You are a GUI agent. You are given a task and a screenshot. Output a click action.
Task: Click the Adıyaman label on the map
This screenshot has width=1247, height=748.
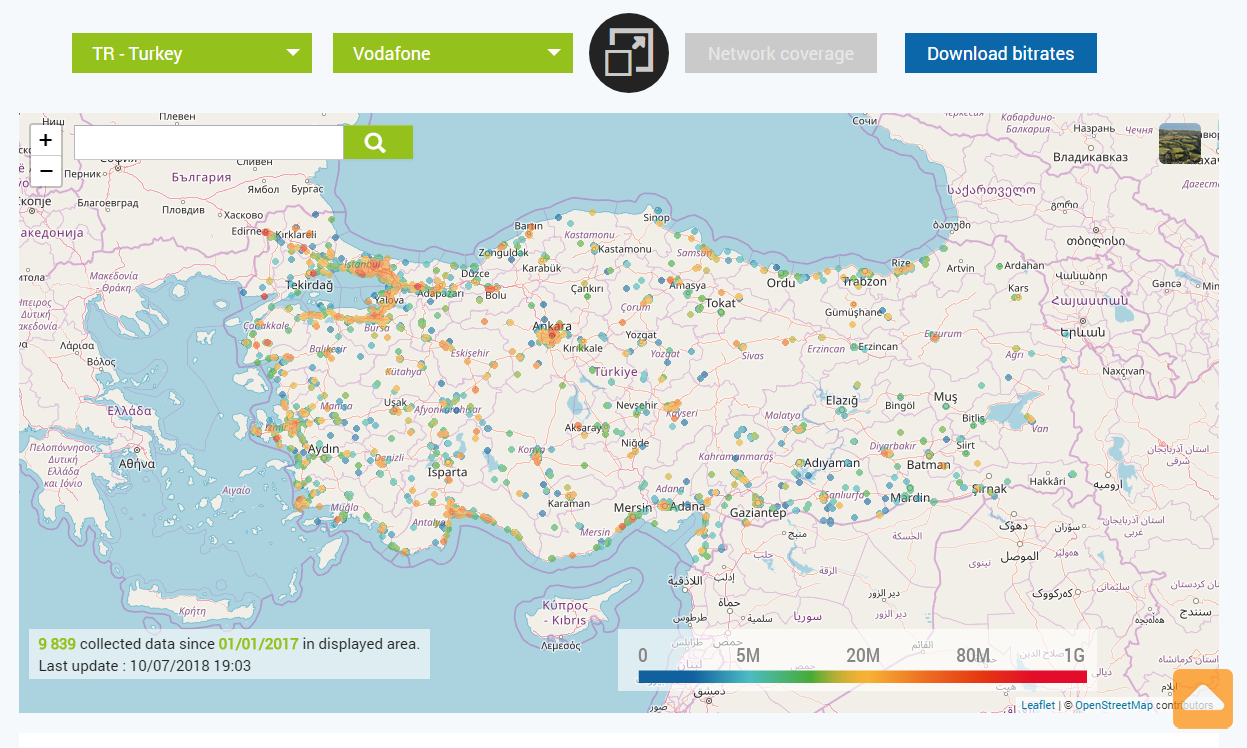tap(832, 463)
